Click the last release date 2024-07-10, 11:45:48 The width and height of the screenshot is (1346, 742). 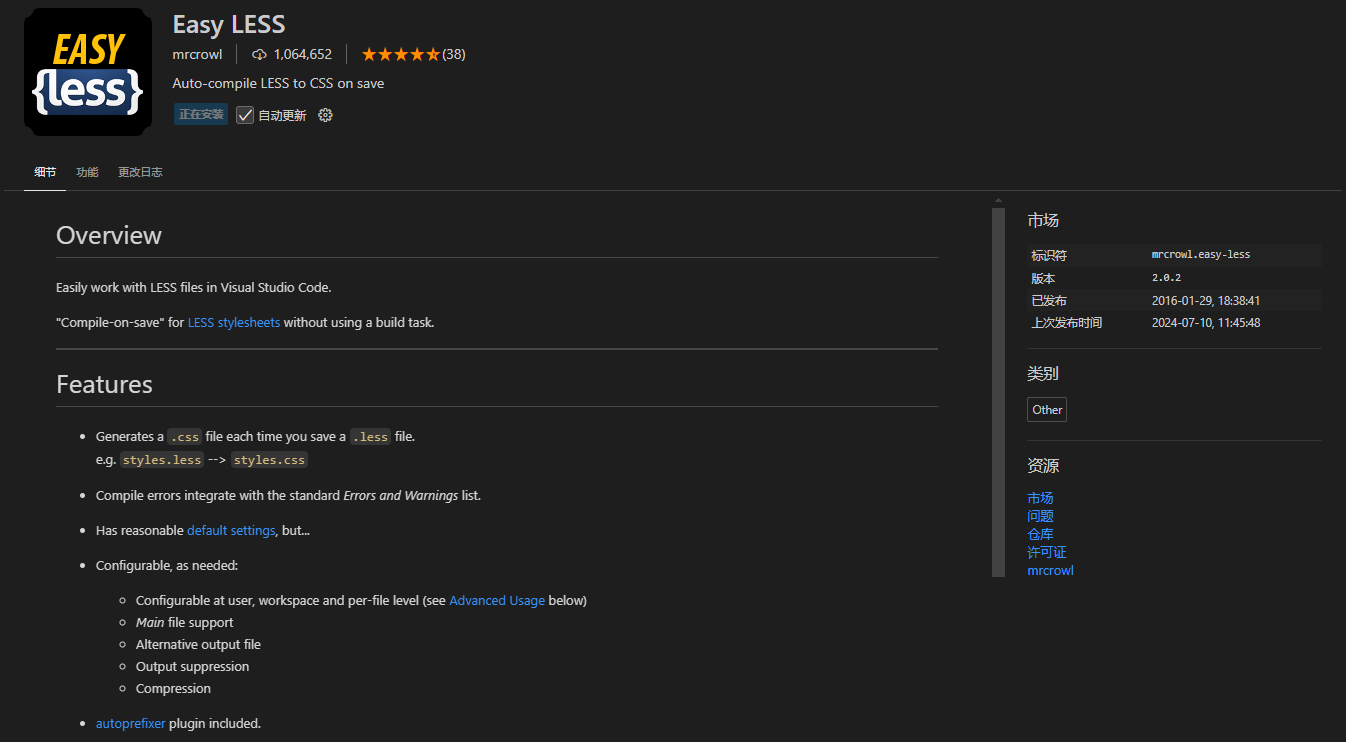point(1206,323)
